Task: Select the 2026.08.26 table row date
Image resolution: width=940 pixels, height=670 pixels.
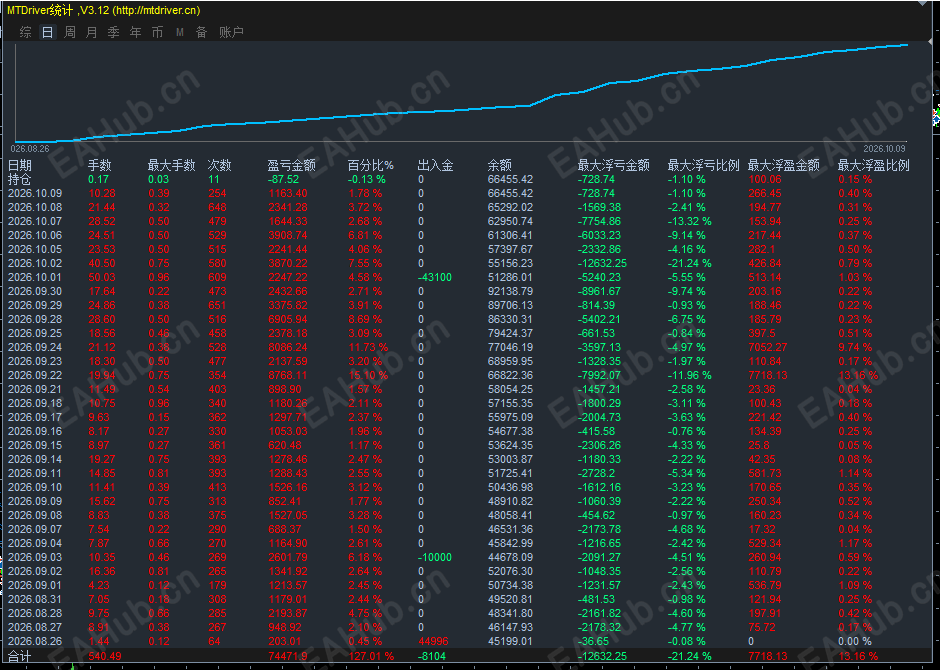Action: click(x=35, y=641)
